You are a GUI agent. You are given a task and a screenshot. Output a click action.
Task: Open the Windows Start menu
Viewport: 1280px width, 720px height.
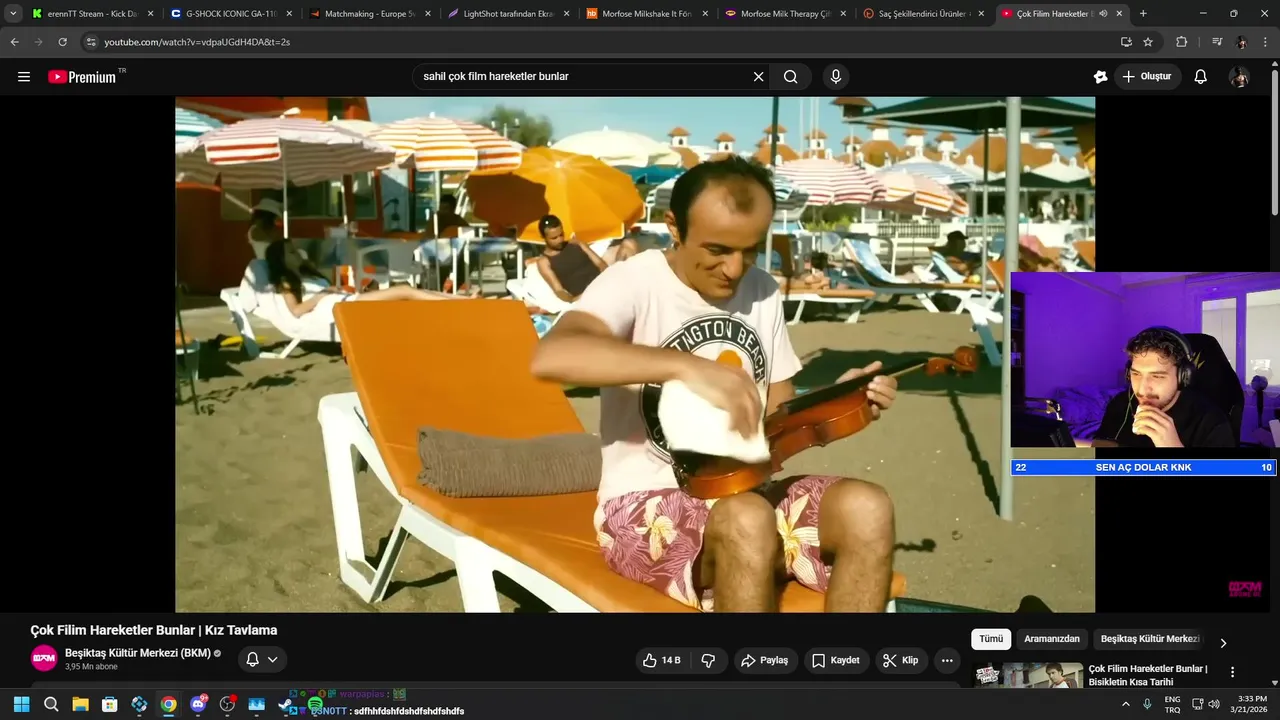21,704
